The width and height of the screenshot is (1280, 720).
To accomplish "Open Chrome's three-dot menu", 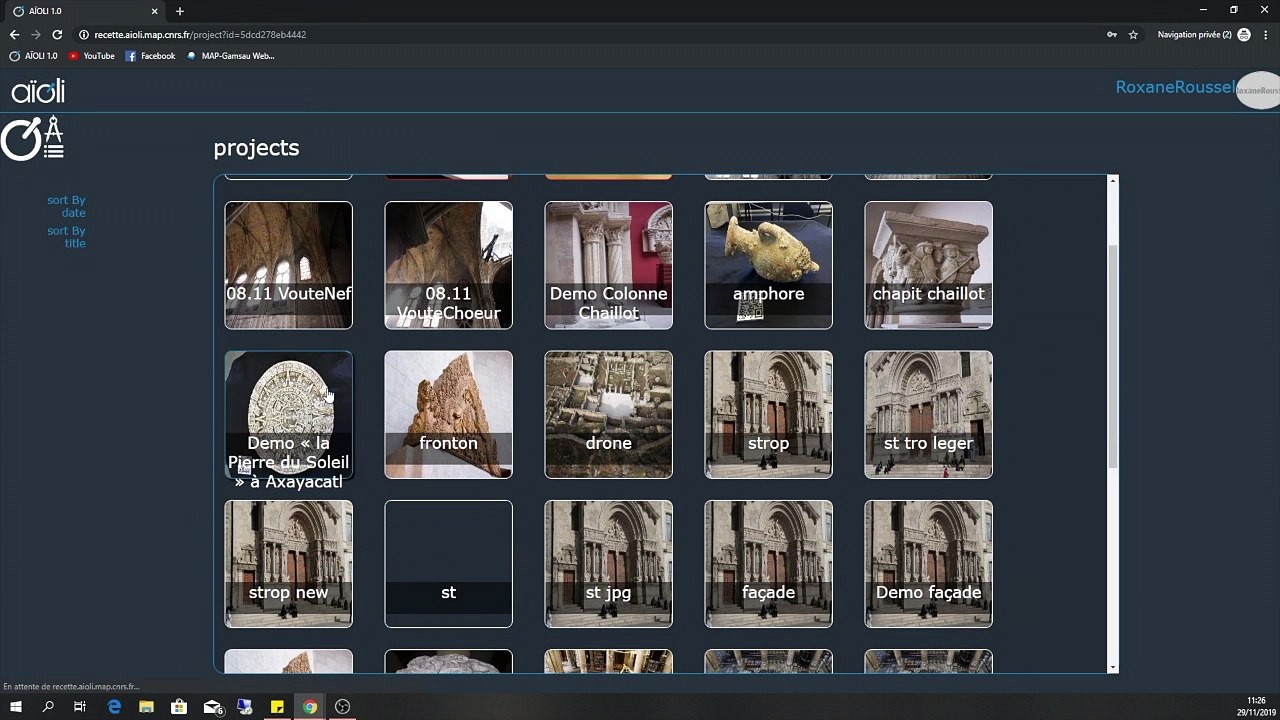I will [x=1265, y=34].
